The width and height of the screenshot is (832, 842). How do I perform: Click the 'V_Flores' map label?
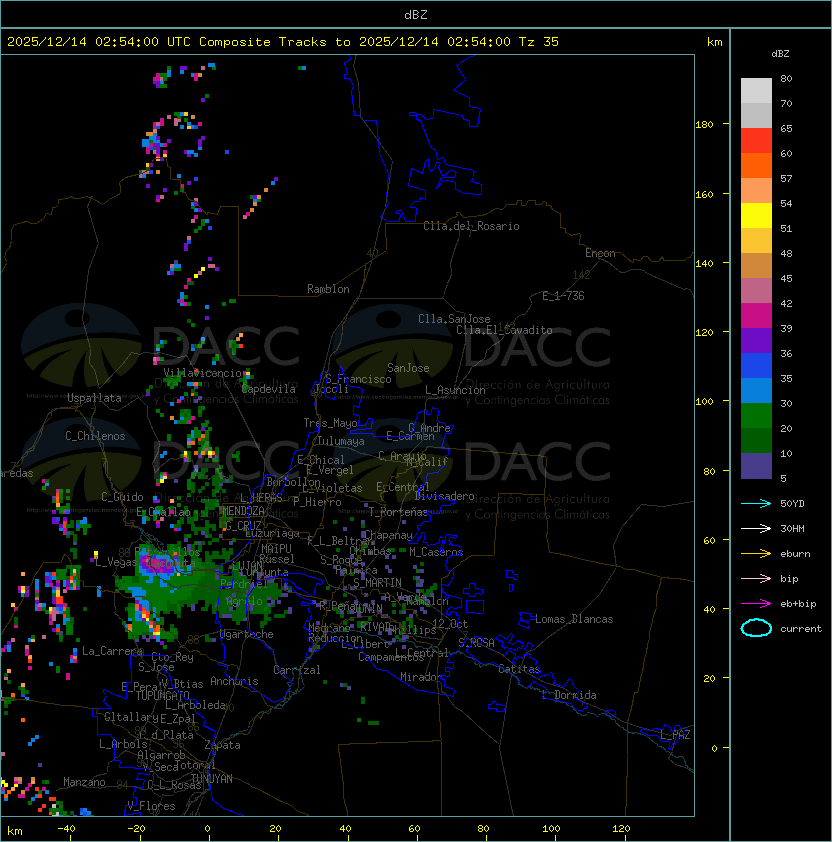(151, 806)
